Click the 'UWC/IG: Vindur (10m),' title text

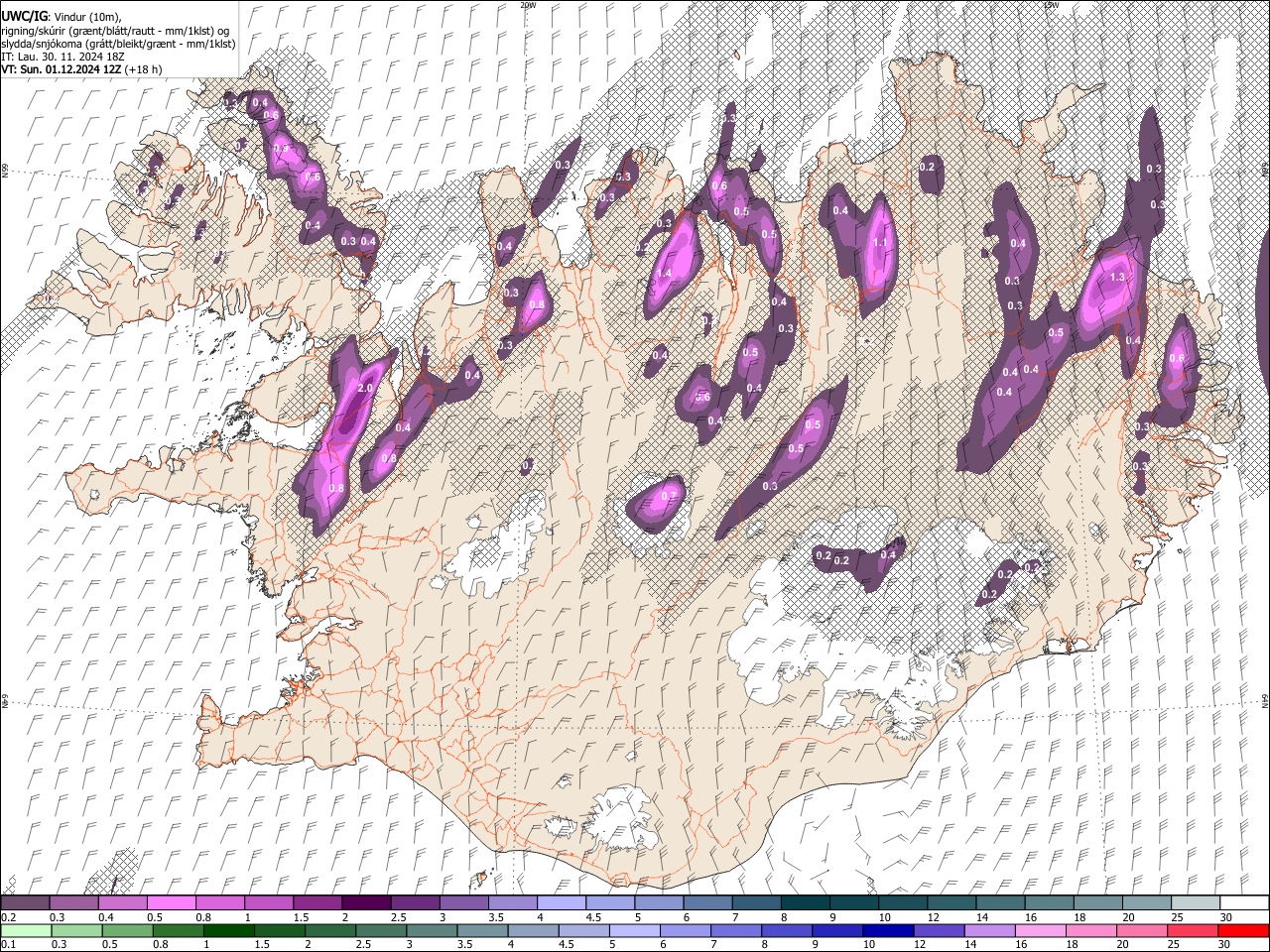62,17
